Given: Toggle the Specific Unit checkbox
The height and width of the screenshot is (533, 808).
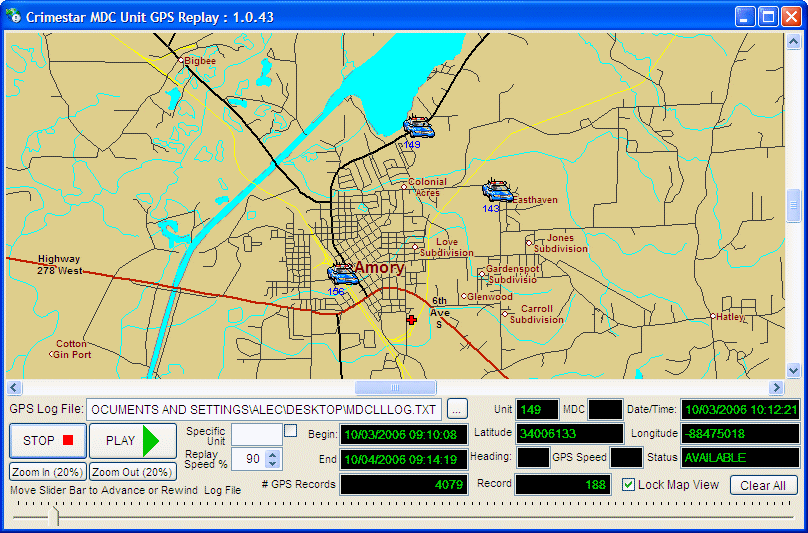Looking at the screenshot, I should click(291, 431).
